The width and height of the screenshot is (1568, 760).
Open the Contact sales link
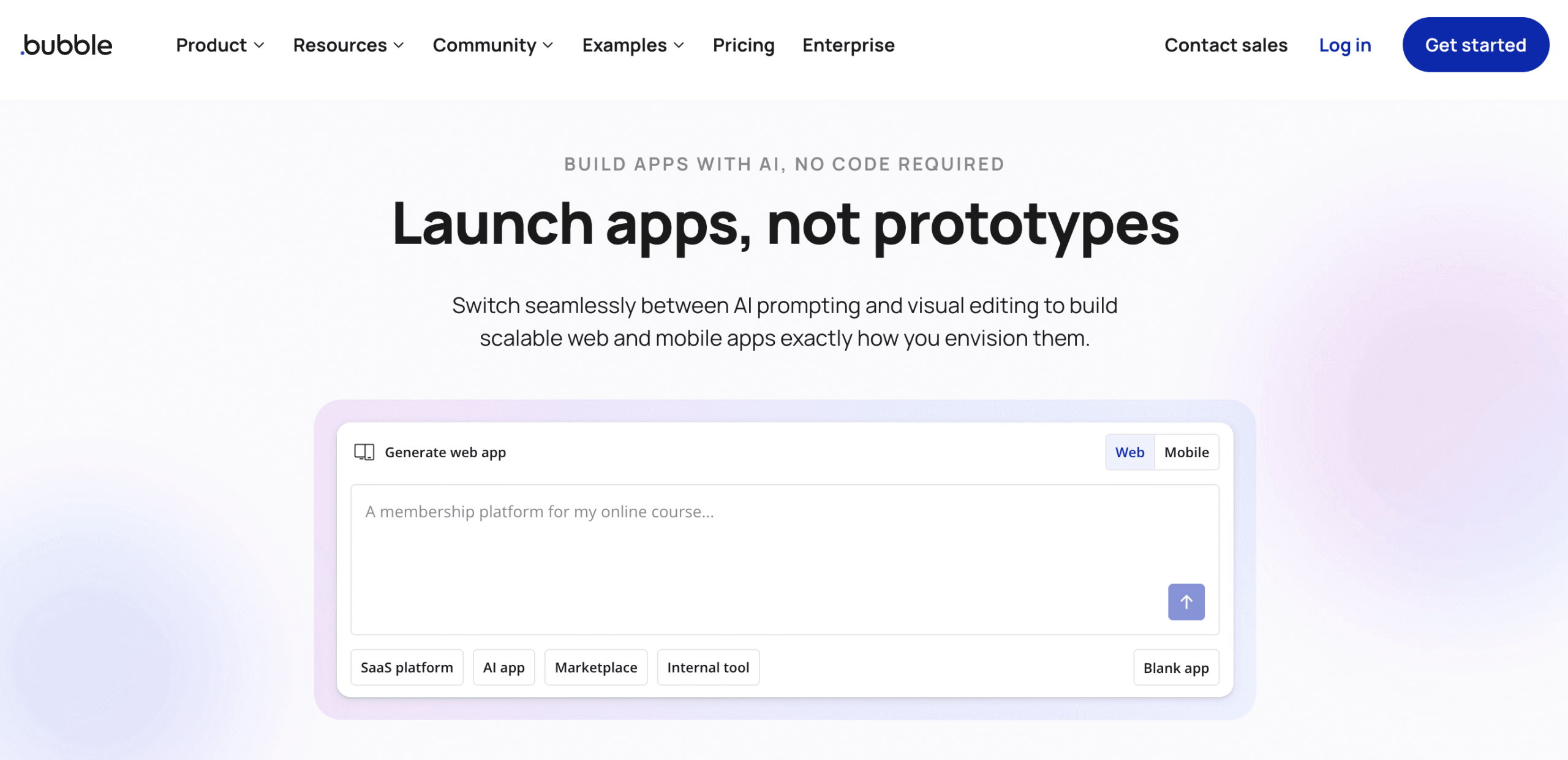point(1226,45)
